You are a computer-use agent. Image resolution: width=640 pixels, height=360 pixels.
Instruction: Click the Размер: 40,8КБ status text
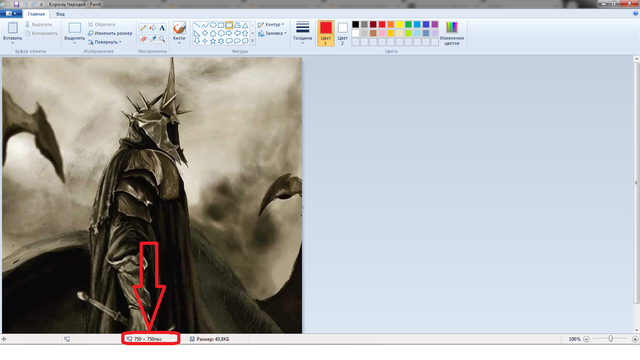coord(213,339)
